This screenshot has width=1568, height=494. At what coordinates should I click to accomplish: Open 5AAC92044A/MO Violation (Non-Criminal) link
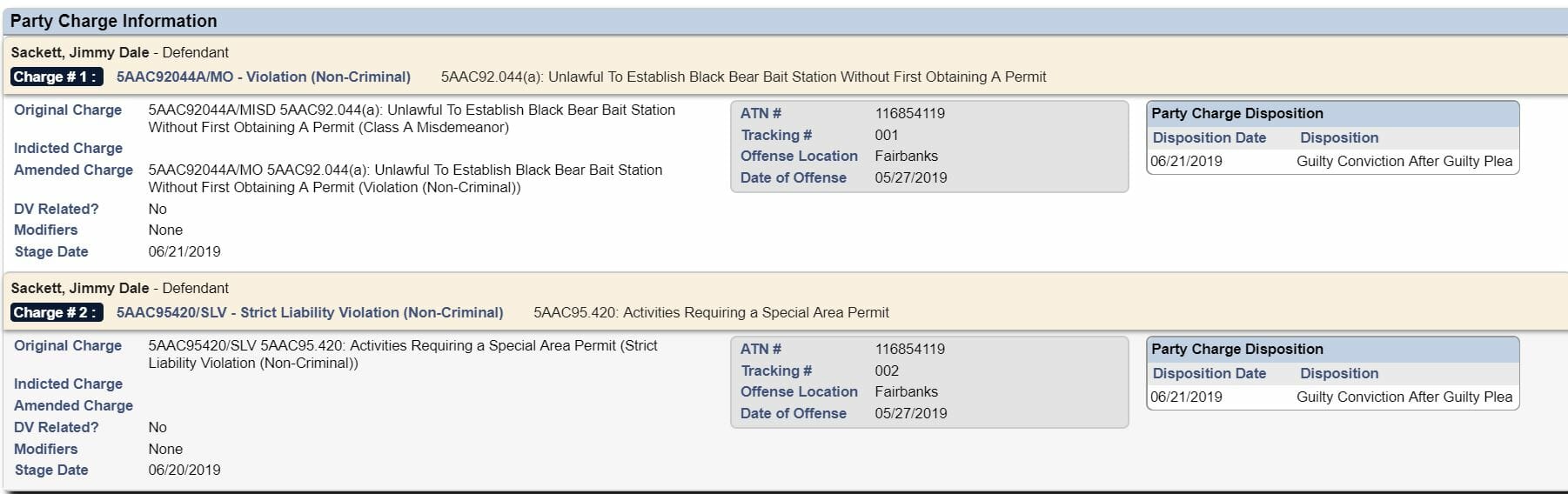click(264, 77)
